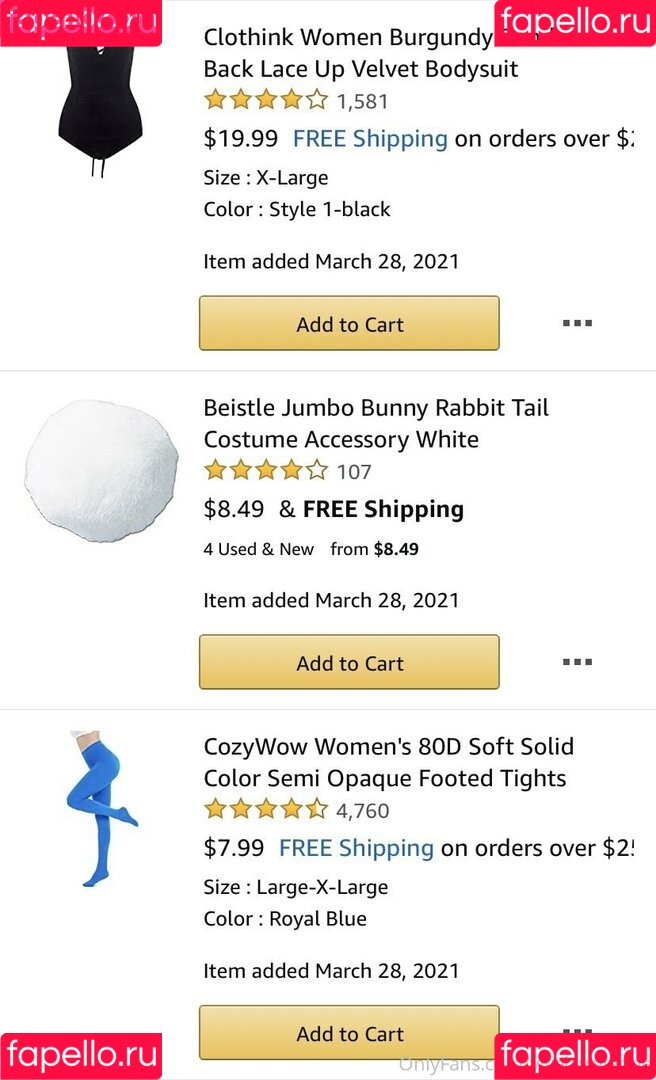
Task: View the 107 reviews for the bunny tail
Action: (354, 472)
